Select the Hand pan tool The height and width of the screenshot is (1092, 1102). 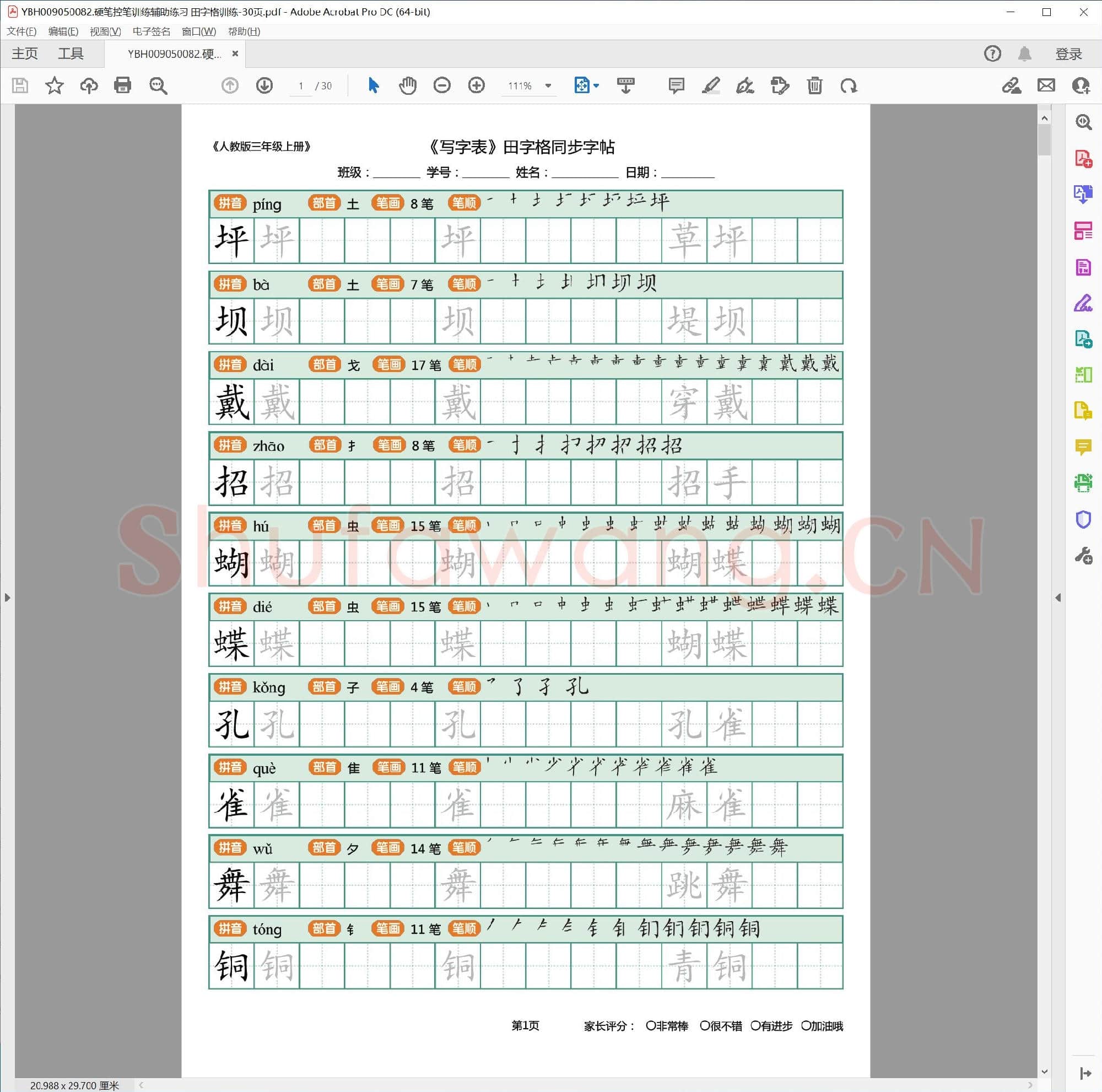point(407,85)
